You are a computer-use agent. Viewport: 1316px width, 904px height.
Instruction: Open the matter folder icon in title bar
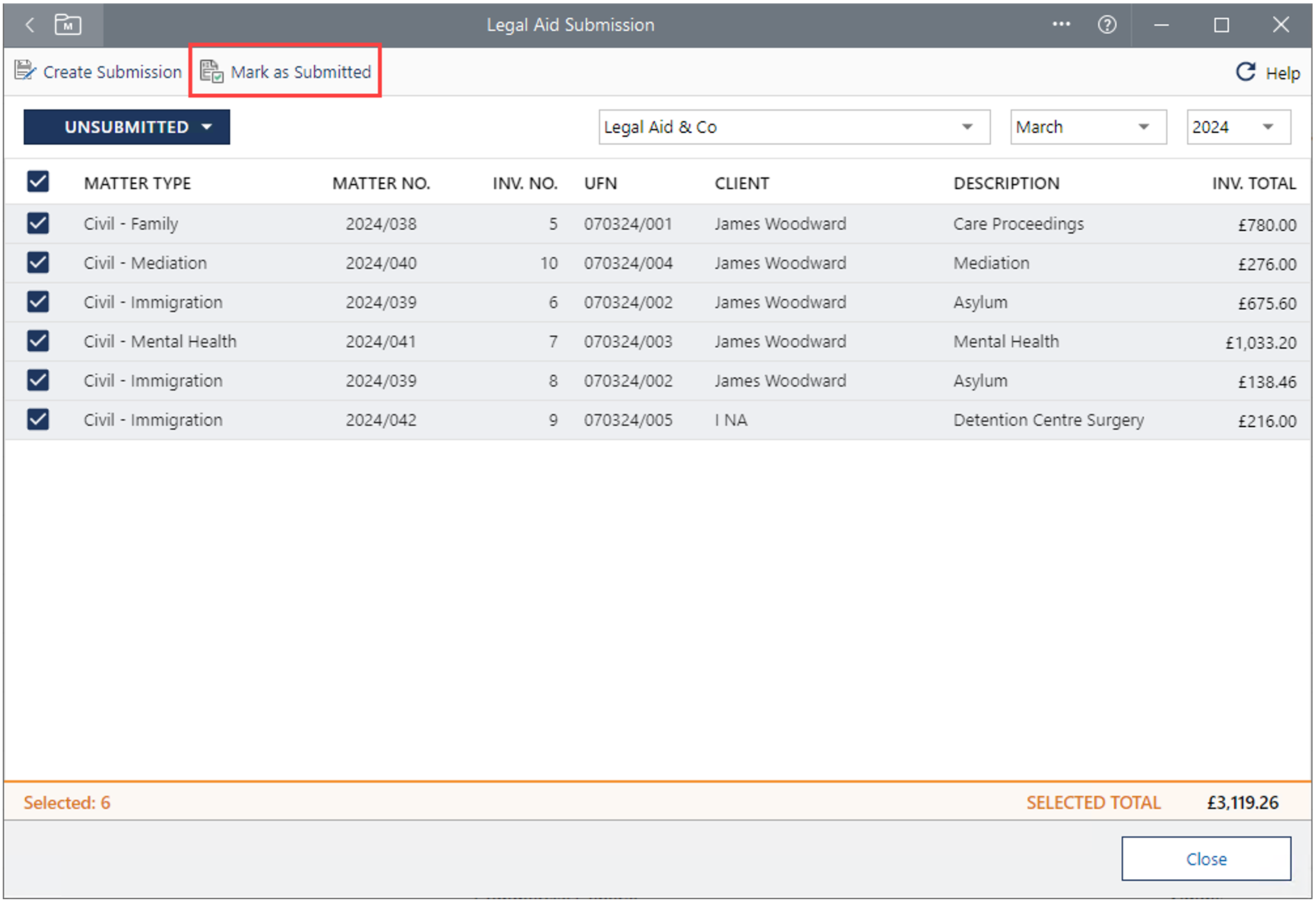(68, 26)
